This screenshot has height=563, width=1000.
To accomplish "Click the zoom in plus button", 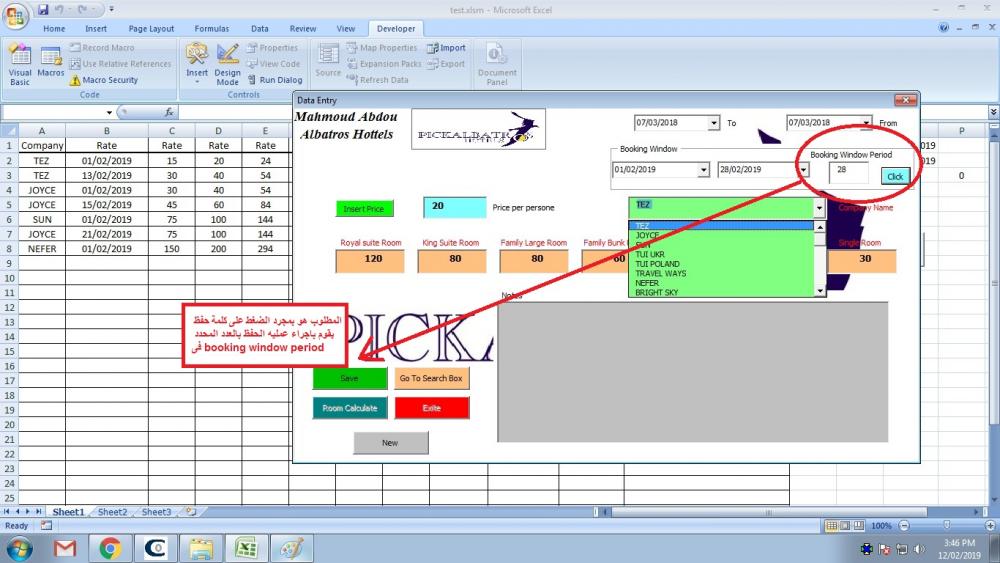I will tap(990, 526).
